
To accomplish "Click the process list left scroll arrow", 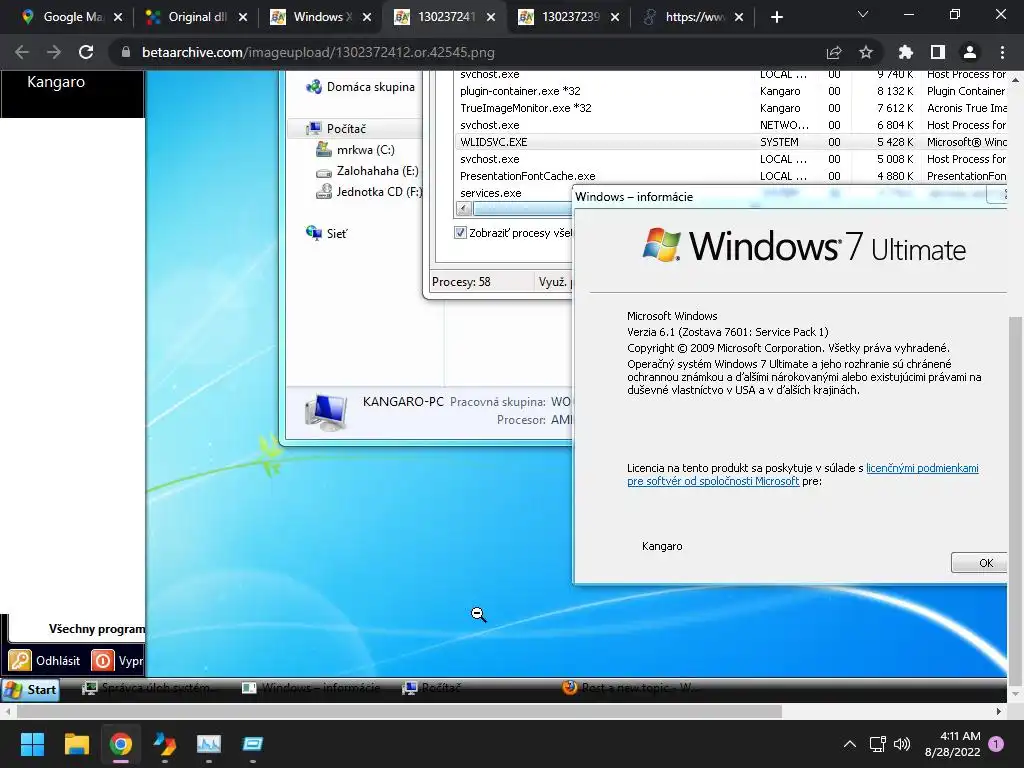I will (464, 209).
